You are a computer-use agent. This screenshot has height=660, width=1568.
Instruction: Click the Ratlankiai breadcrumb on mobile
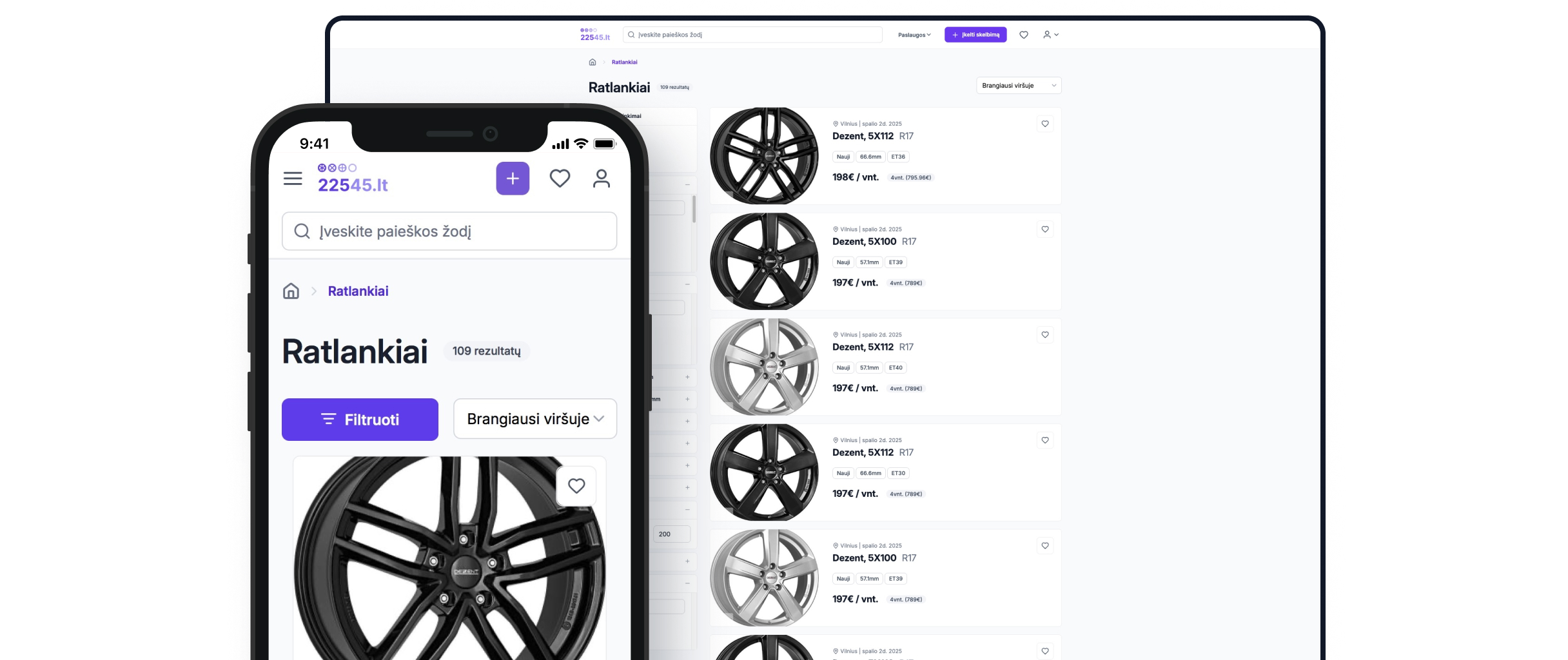pos(358,291)
